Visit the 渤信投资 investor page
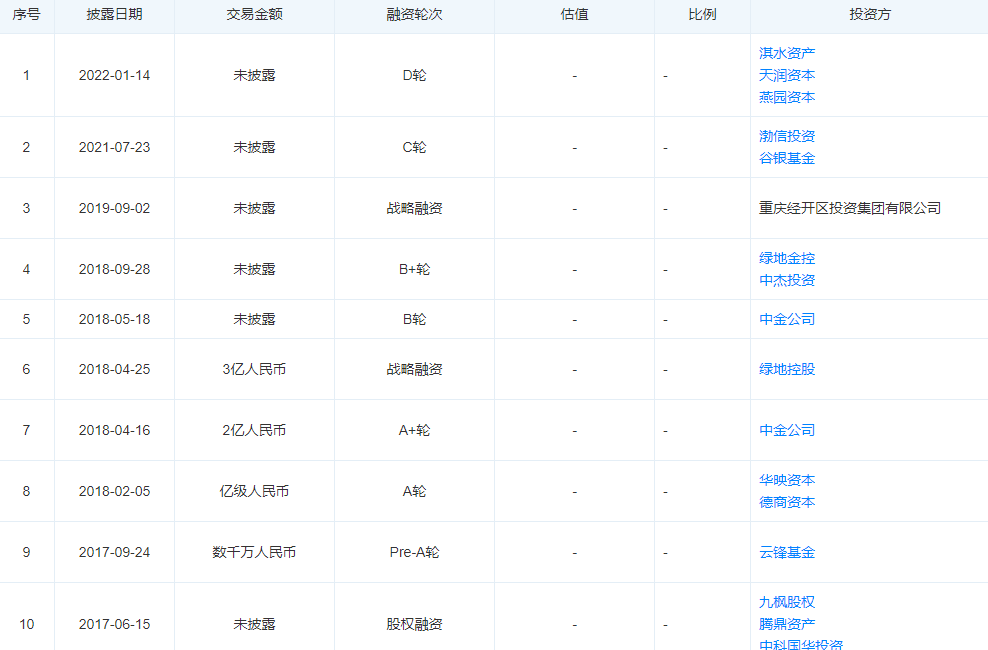The image size is (988, 650). [786, 136]
